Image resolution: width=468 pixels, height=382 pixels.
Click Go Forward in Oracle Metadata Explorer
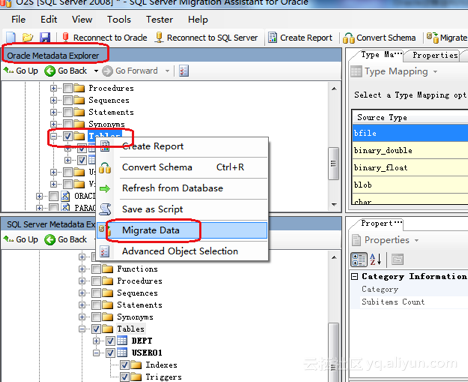(130, 71)
